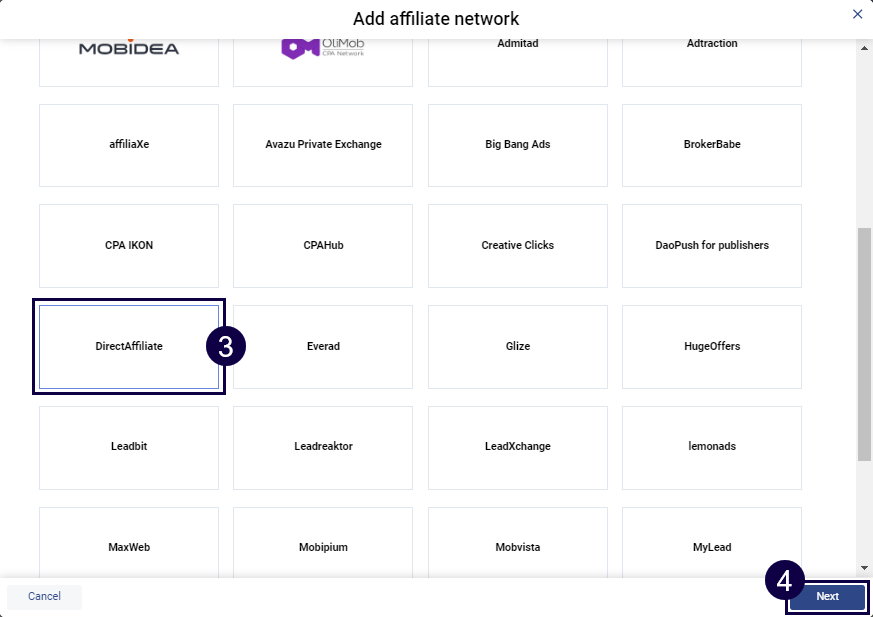Screen dimensions: 873x617
Task: Pick the affiliaXe affiliate network
Action: [x=128, y=144]
